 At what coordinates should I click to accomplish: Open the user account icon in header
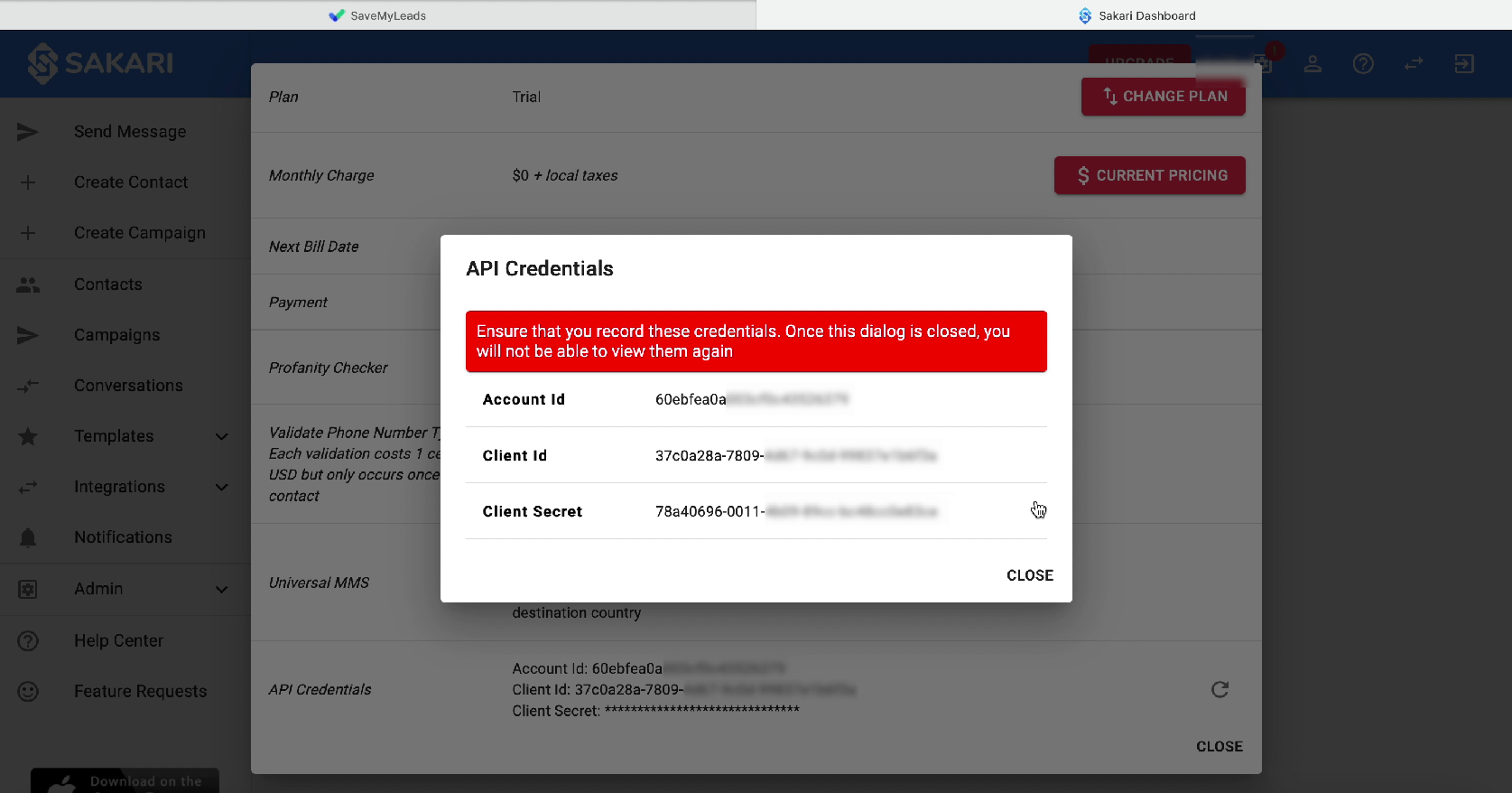click(1313, 63)
